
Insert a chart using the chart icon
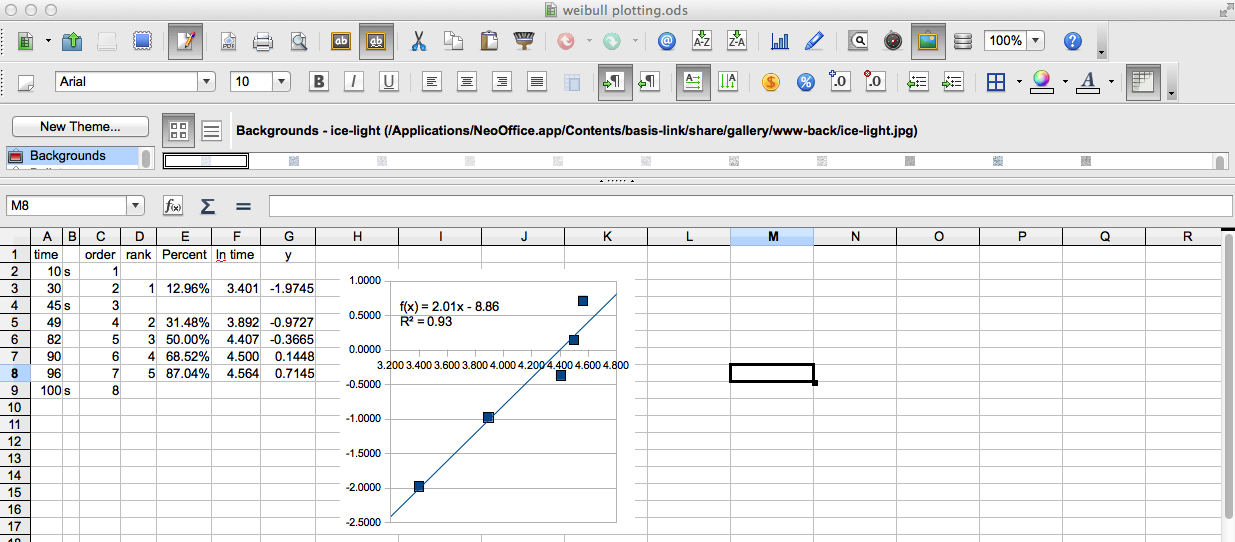(780, 42)
